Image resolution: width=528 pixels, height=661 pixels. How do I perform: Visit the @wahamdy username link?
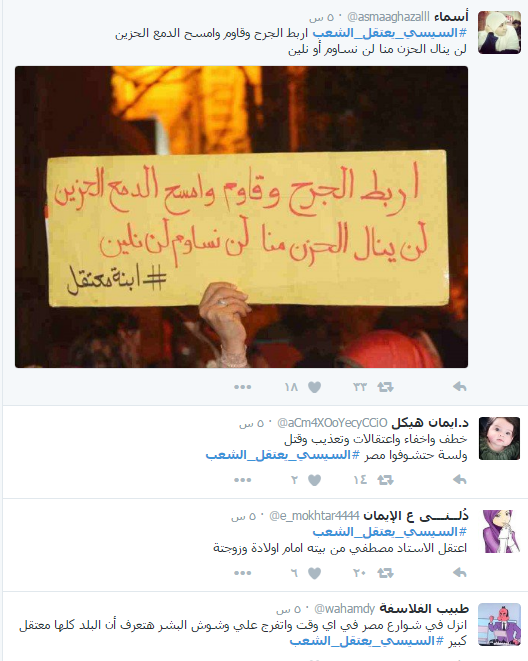345,609
